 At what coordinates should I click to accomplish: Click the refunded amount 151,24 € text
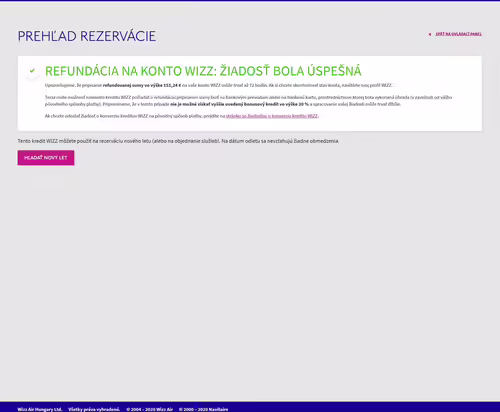[x=142, y=85]
